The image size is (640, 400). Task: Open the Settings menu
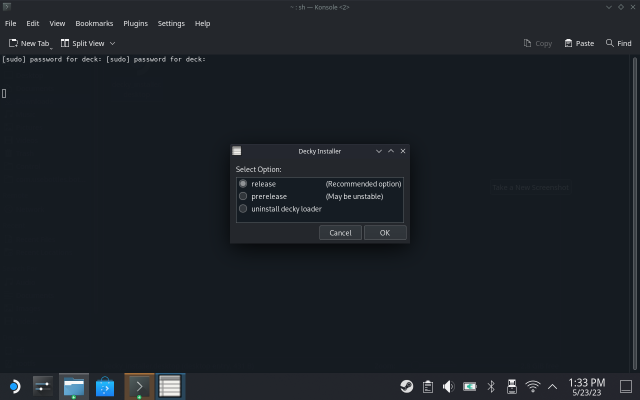pyautogui.click(x=171, y=23)
